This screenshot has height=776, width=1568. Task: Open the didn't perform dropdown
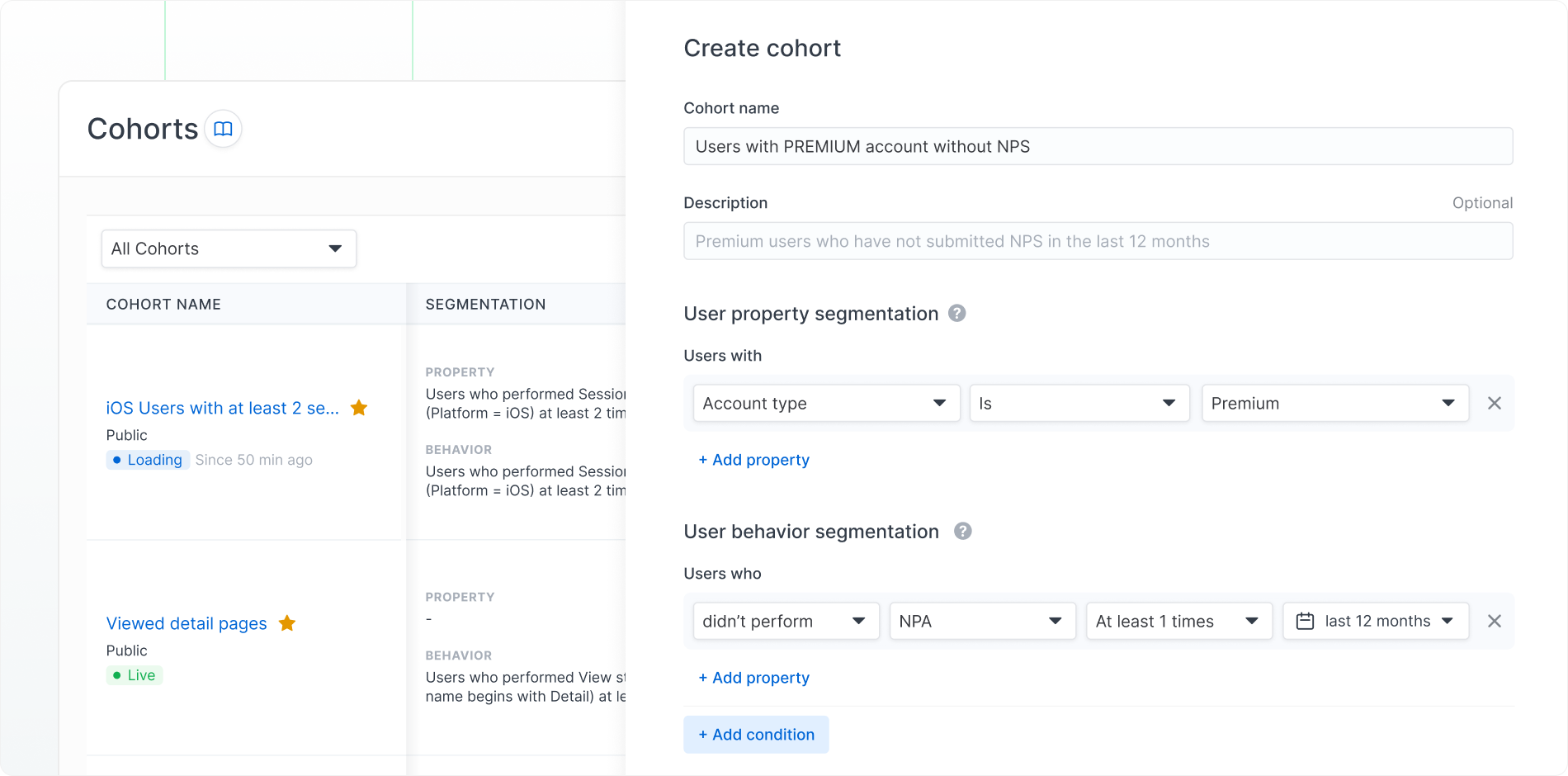pyautogui.click(x=785, y=621)
